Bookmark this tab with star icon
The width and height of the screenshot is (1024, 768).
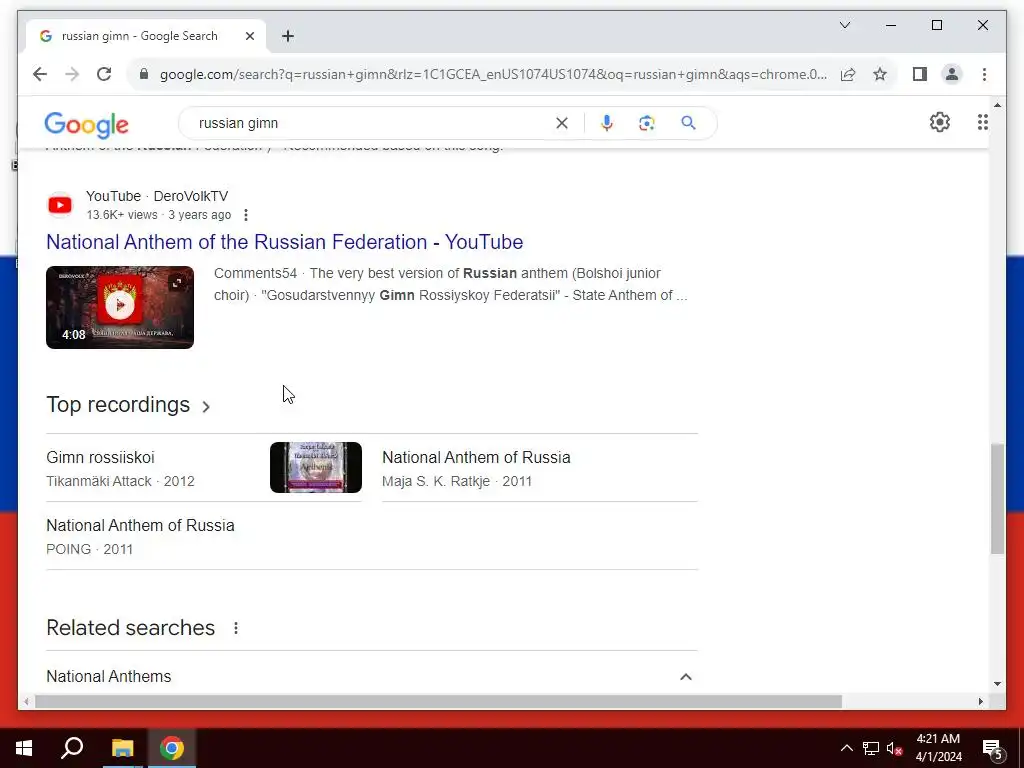point(880,74)
